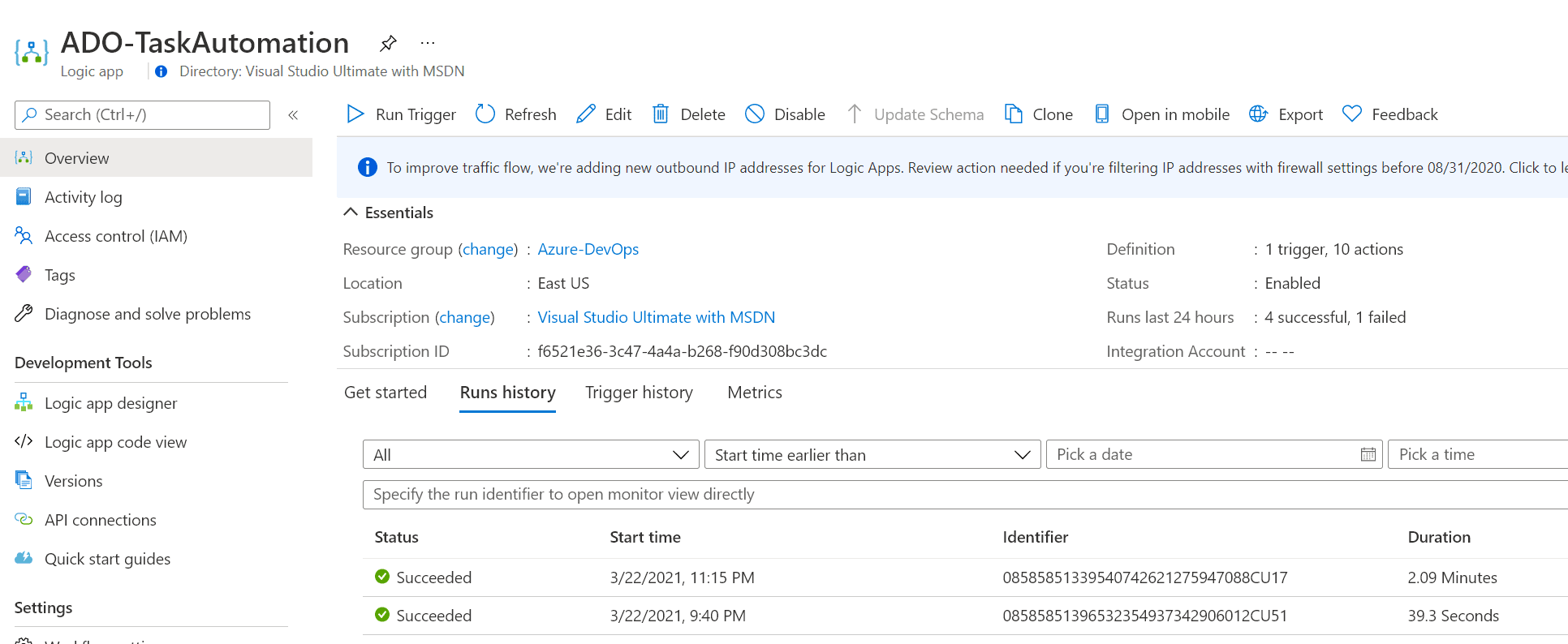This screenshot has height=644, width=1568.
Task: Switch to the Get started tab
Action: coord(386,393)
